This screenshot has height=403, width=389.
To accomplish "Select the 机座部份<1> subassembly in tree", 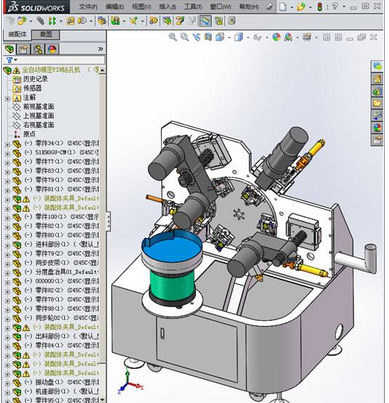I will click(52, 391).
